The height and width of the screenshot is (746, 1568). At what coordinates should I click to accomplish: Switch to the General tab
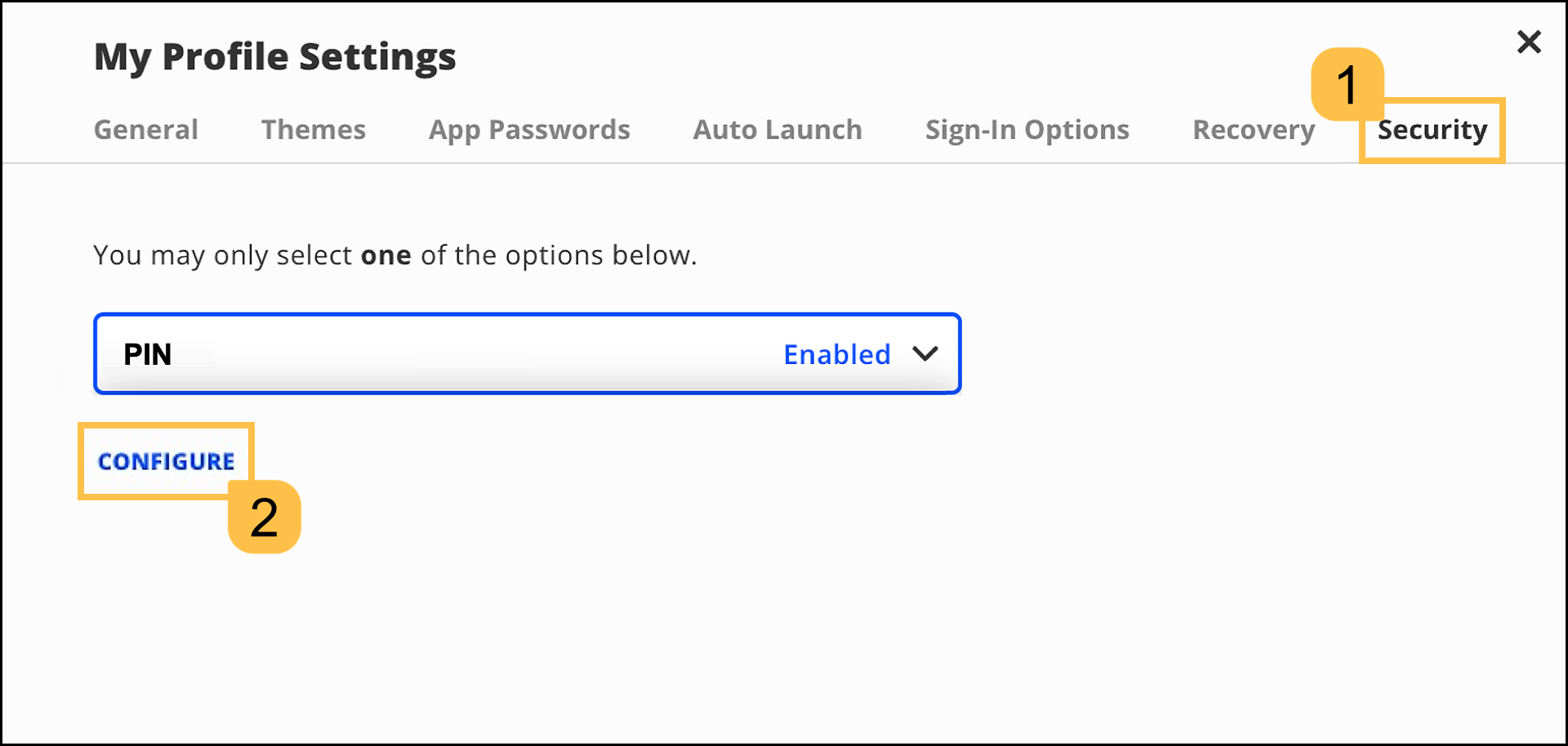tap(145, 129)
